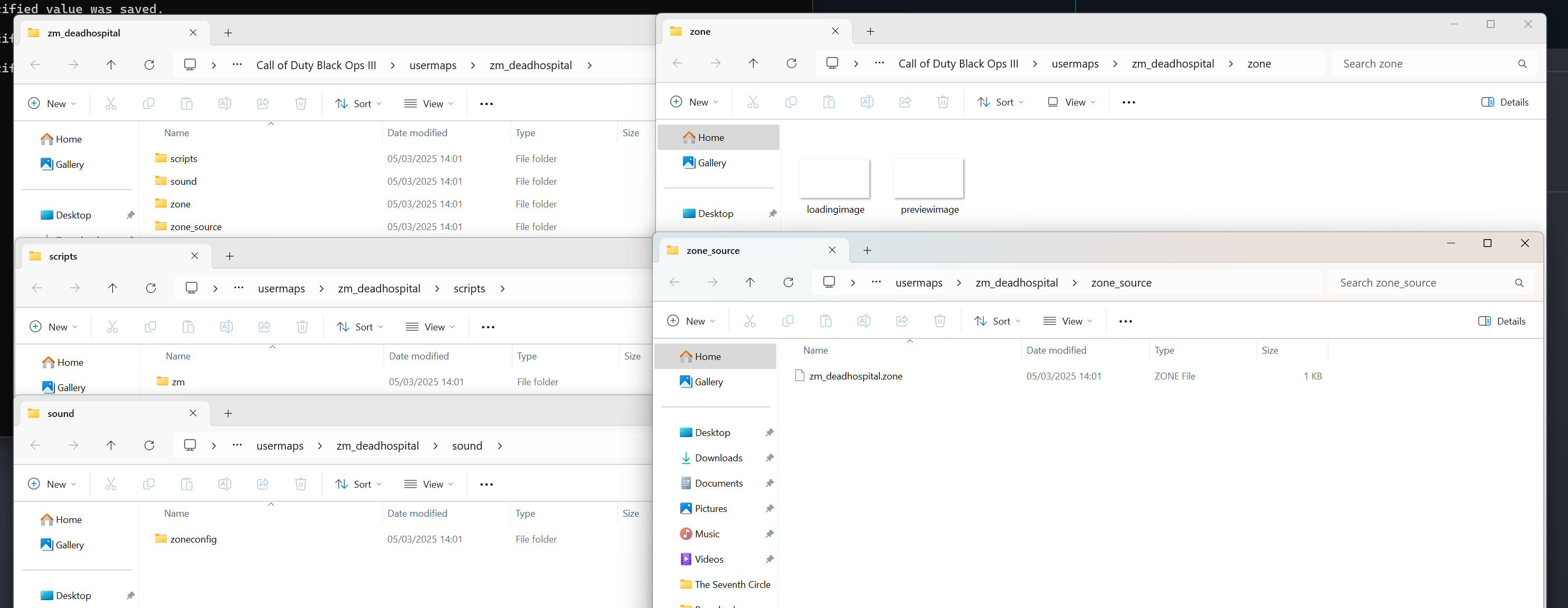The width and height of the screenshot is (1568, 608).
Task: Click the Name column header in zone_source window
Action: click(x=815, y=350)
